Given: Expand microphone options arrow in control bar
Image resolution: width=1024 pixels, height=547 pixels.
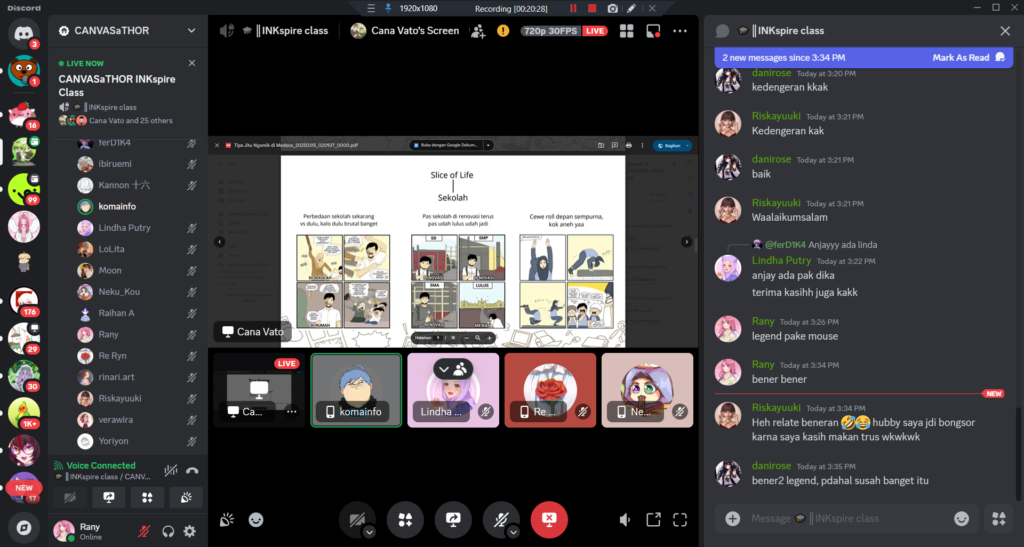Looking at the screenshot, I should point(513,532).
